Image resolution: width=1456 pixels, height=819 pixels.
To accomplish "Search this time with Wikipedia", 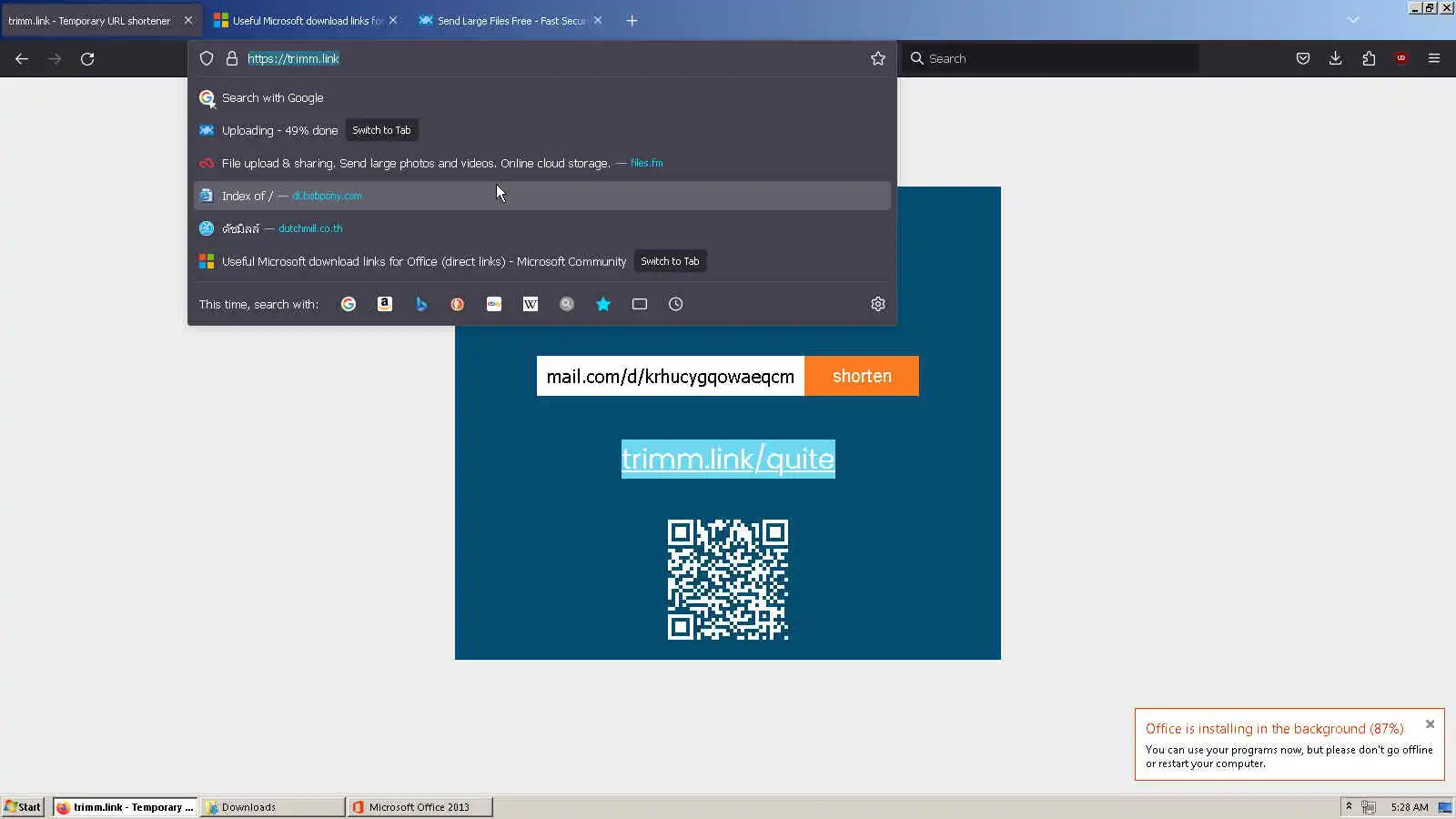I will pos(531,304).
